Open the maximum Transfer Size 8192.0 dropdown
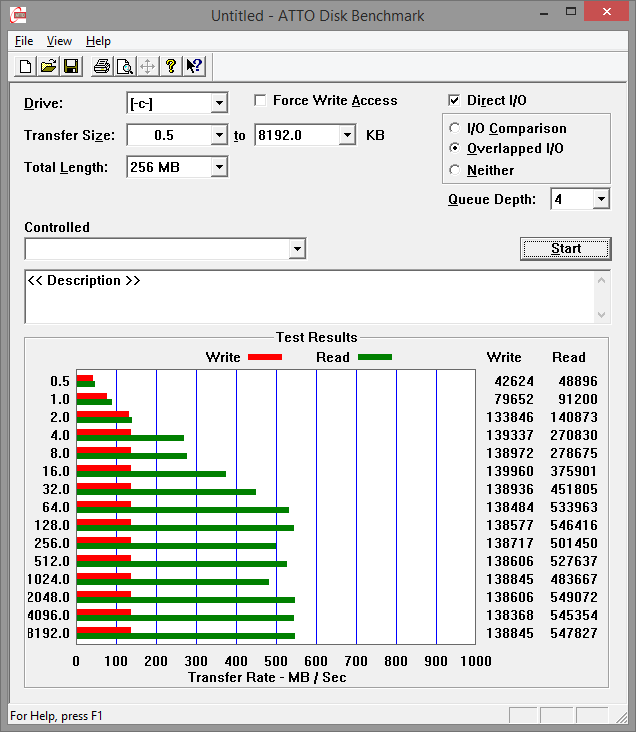 pos(347,135)
